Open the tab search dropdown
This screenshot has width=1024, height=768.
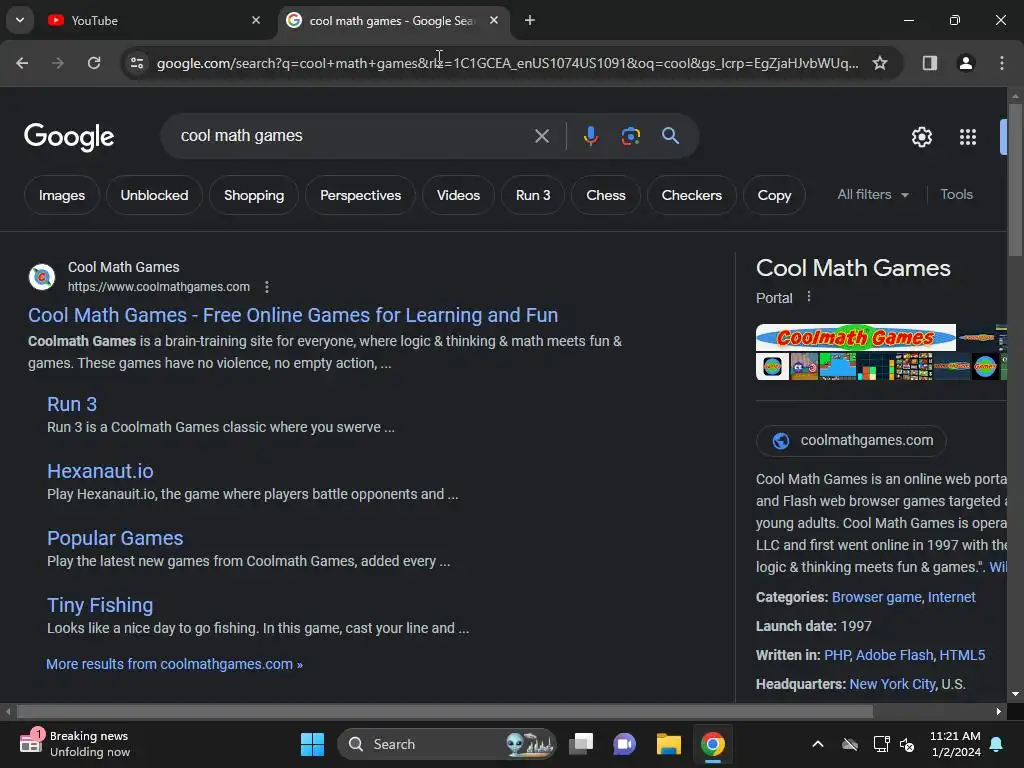[20, 20]
